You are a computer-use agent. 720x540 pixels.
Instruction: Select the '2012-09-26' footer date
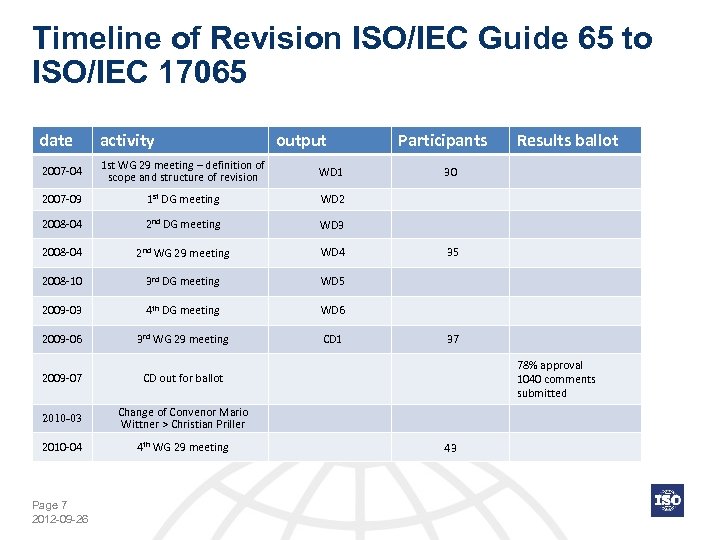[x=60, y=519]
